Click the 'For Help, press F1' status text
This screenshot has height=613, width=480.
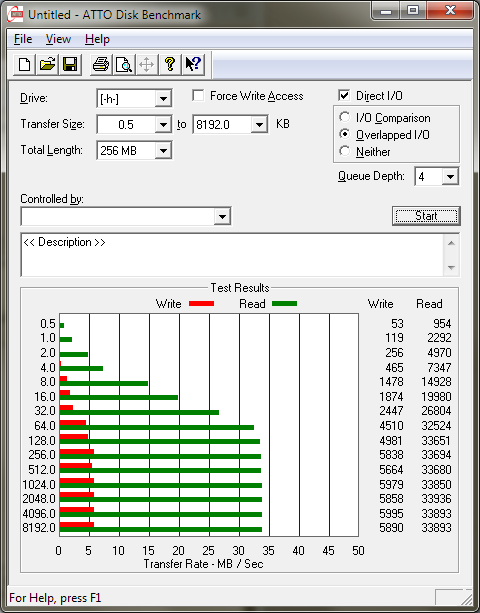click(x=55, y=598)
